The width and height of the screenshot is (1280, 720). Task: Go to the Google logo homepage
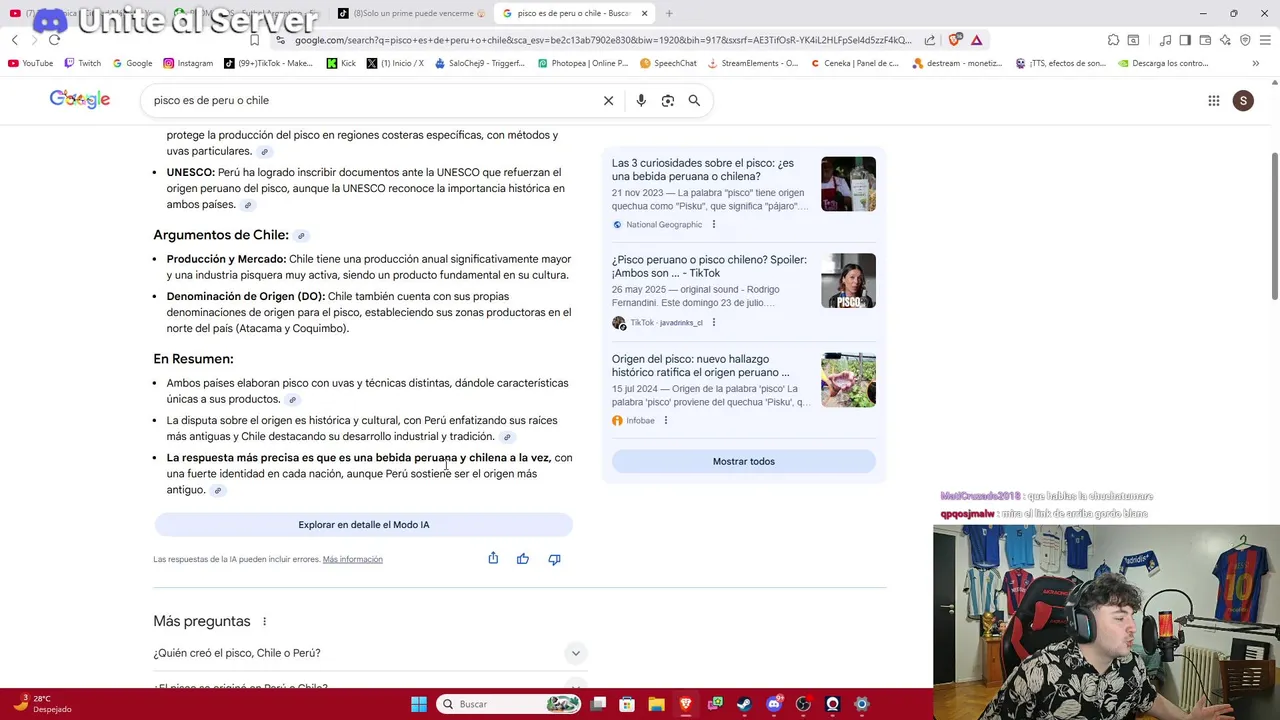coord(80,99)
